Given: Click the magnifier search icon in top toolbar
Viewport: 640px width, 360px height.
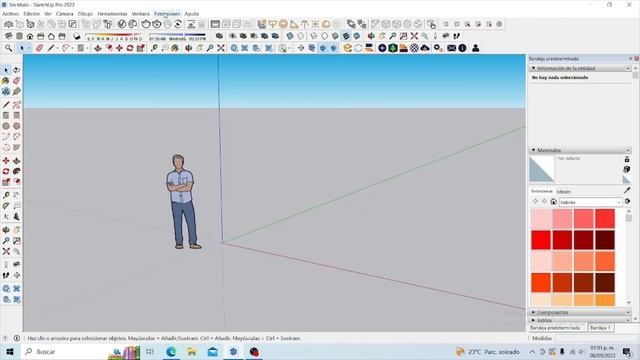Looking at the screenshot, I should (x=8, y=48).
